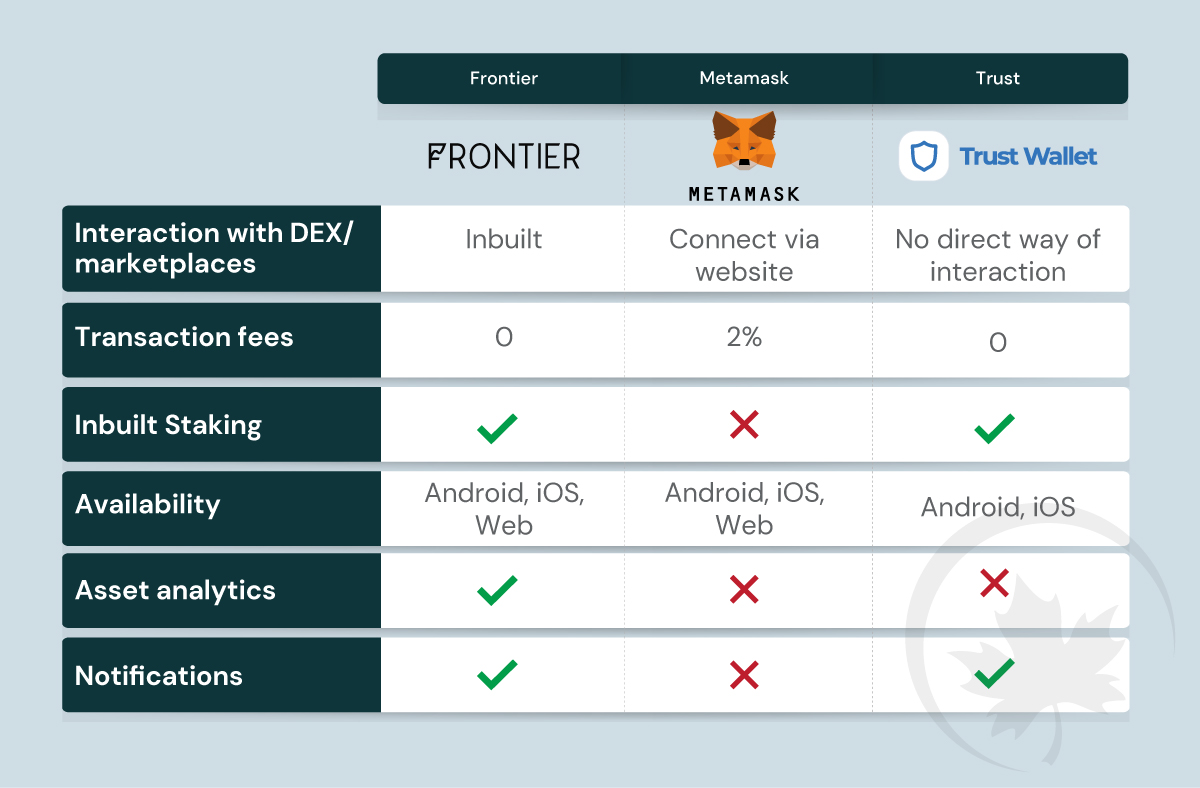Viewport: 1200px width, 788px height.
Task: Click the Metamask fox logo
Action: tap(744, 140)
